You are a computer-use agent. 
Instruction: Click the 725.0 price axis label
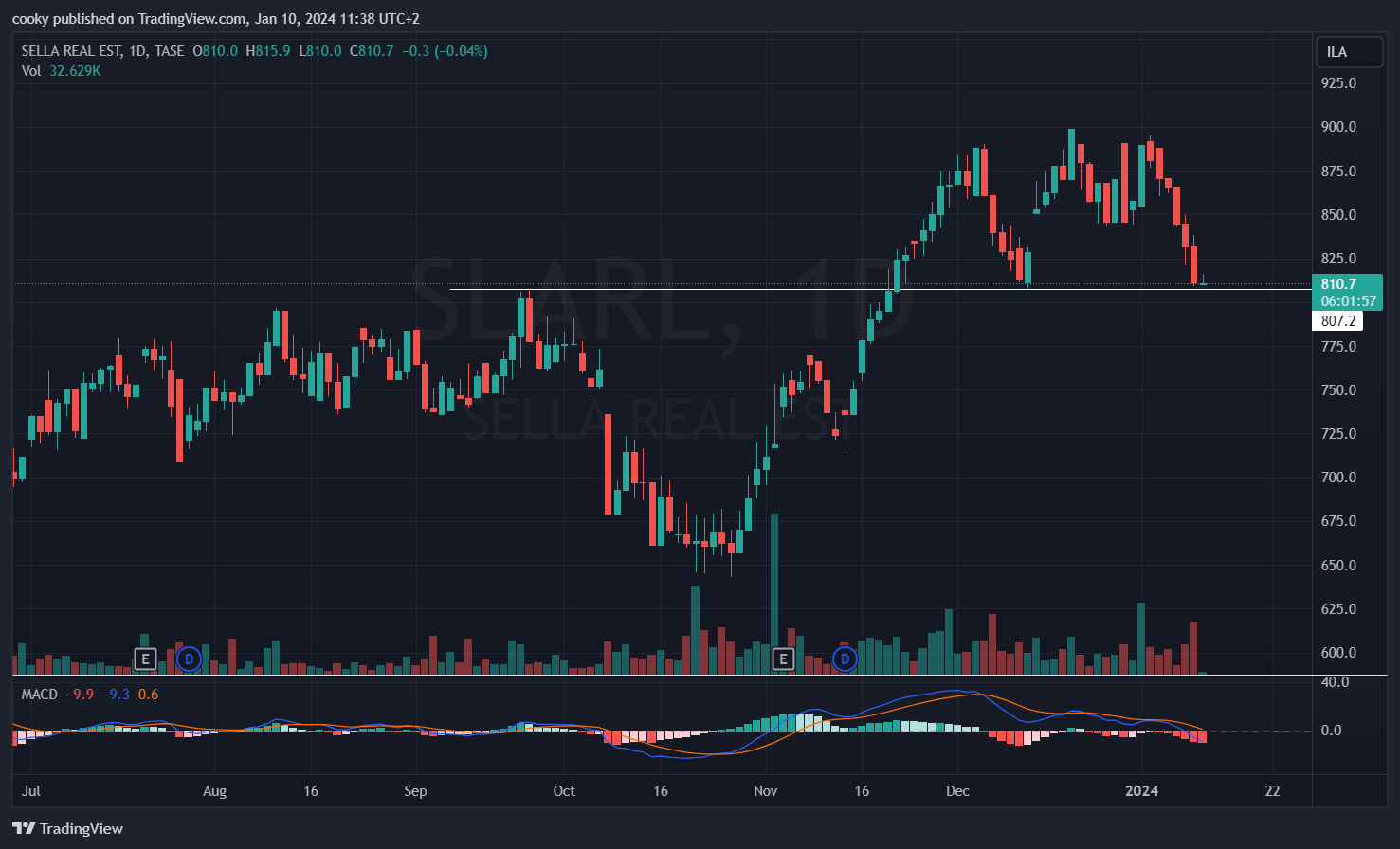point(1338,434)
